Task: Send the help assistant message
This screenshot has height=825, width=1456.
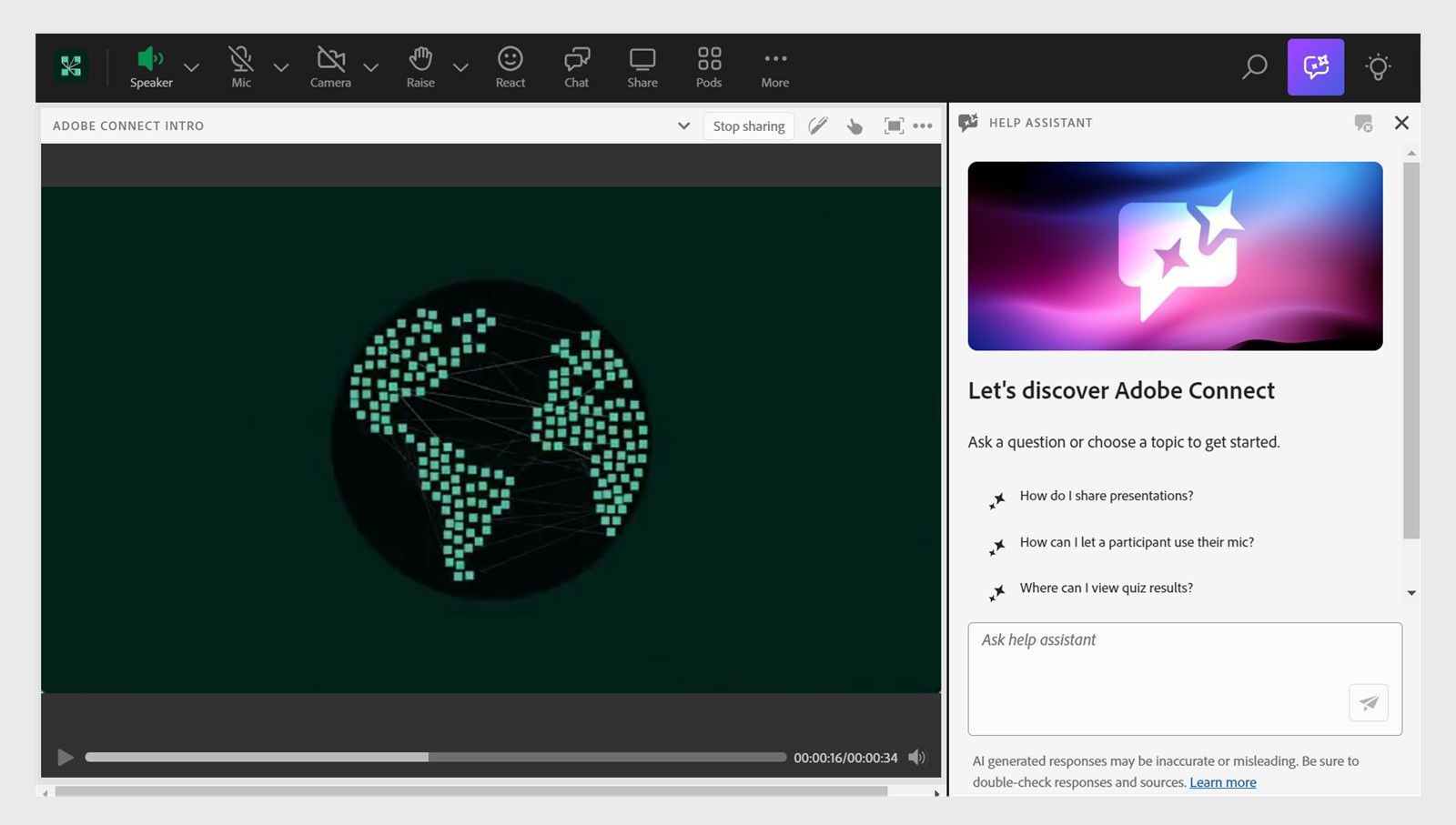Action: (x=1369, y=702)
